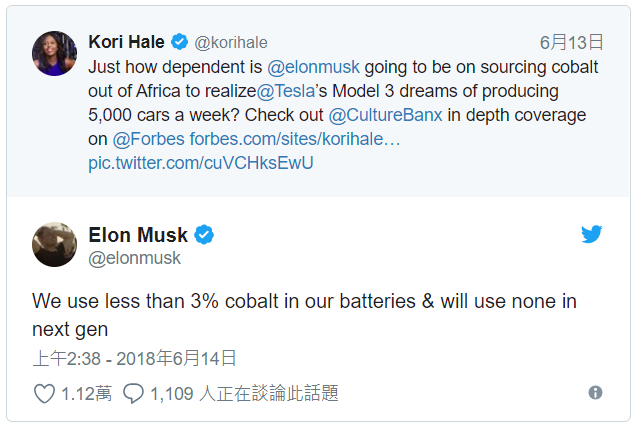
Task: Open the forbes.com/sites/korihale article link
Action: point(295,139)
